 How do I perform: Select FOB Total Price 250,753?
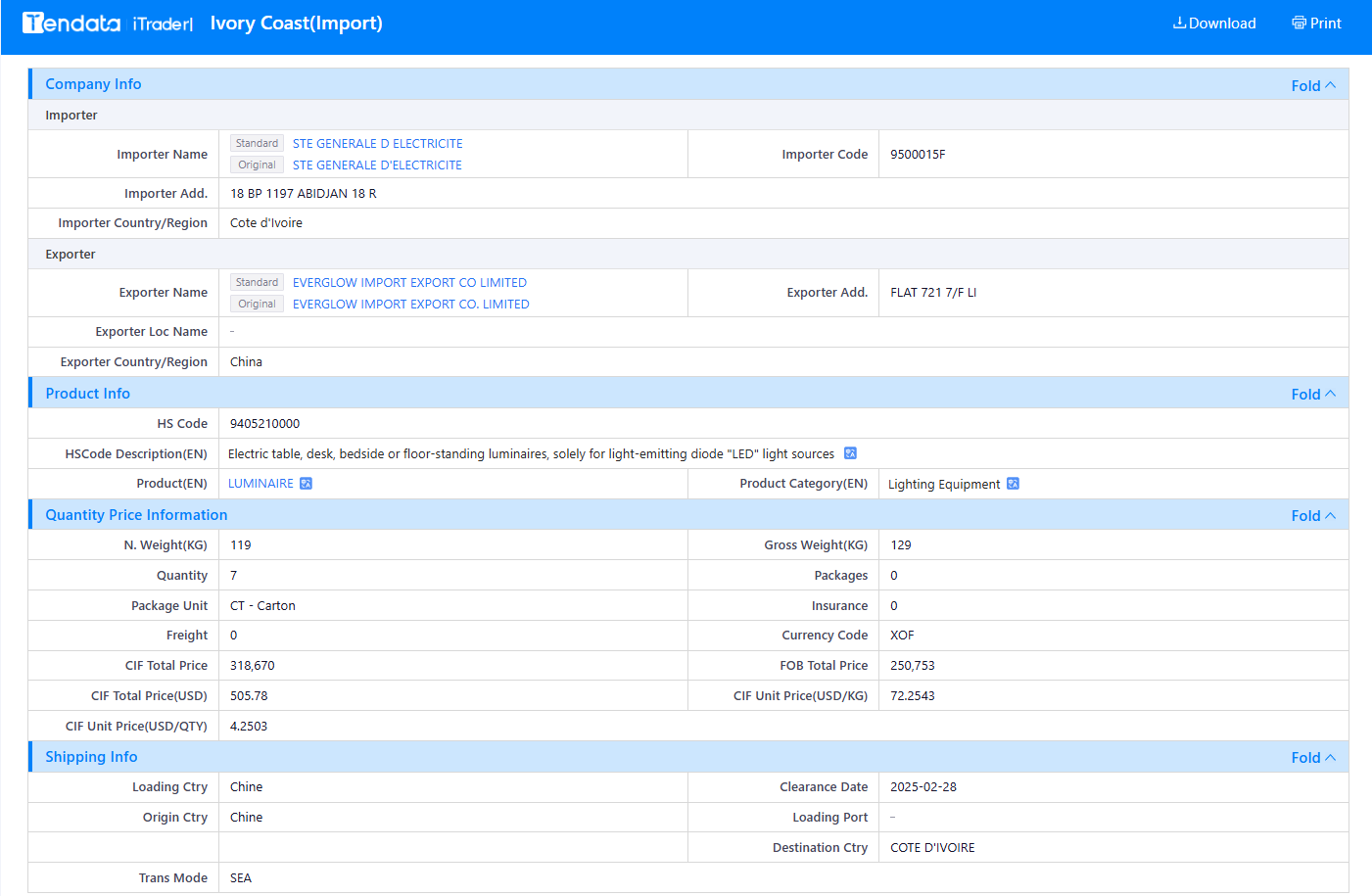click(913, 665)
